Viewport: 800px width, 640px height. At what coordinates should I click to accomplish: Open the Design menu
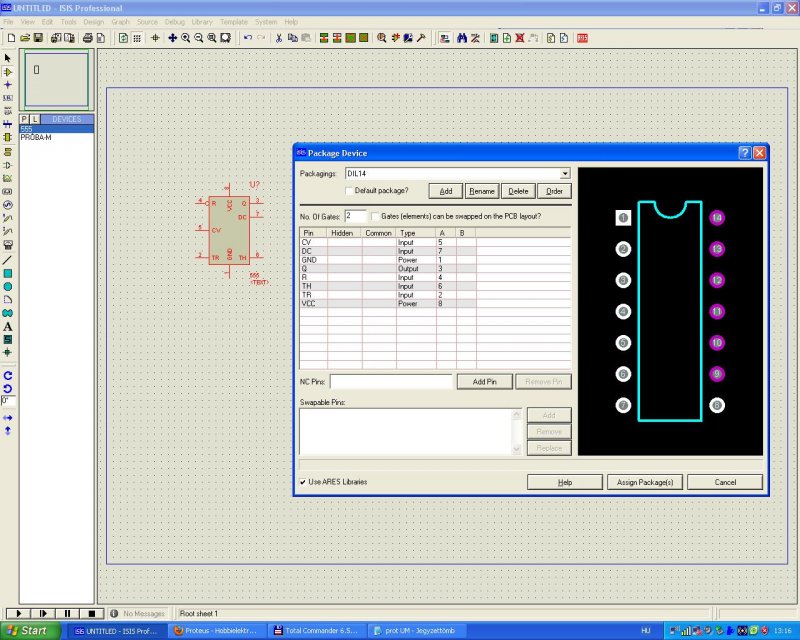93,22
